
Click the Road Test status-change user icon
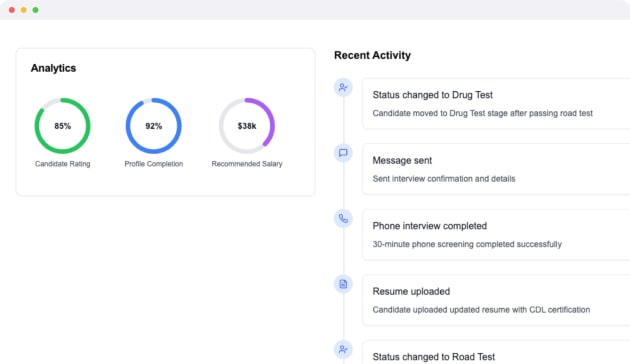[x=343, y=350]
